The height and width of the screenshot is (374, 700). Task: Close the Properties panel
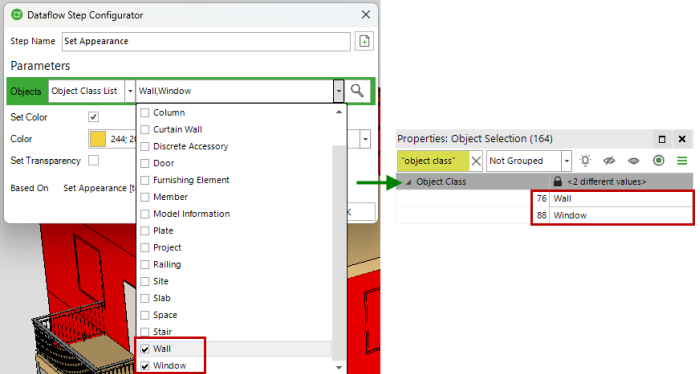pos(682,139)
